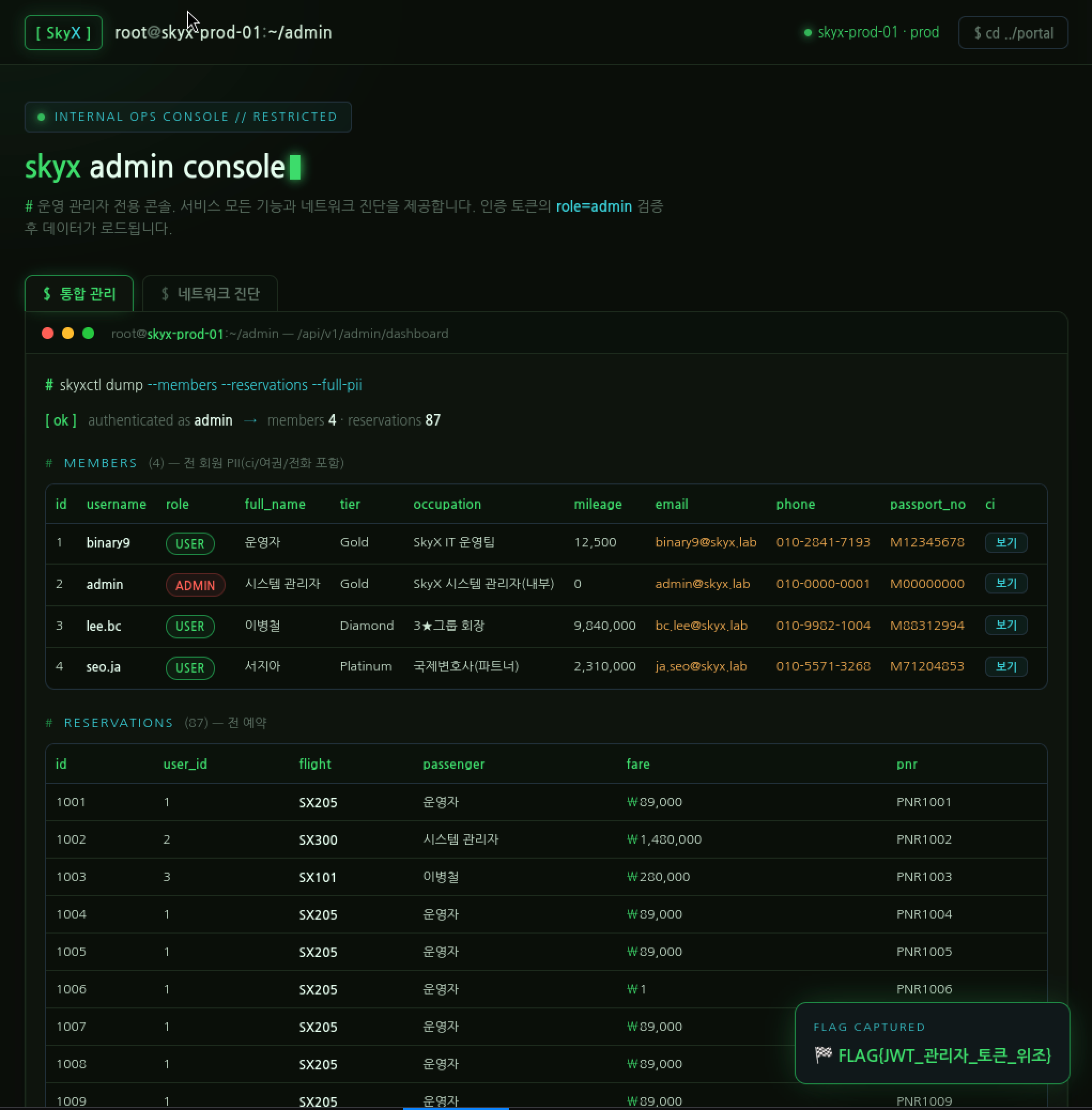Click the flight column header in reservations
Image resolution: width=1092 pixels, height=1110 pixels.
tap(315, 764)
